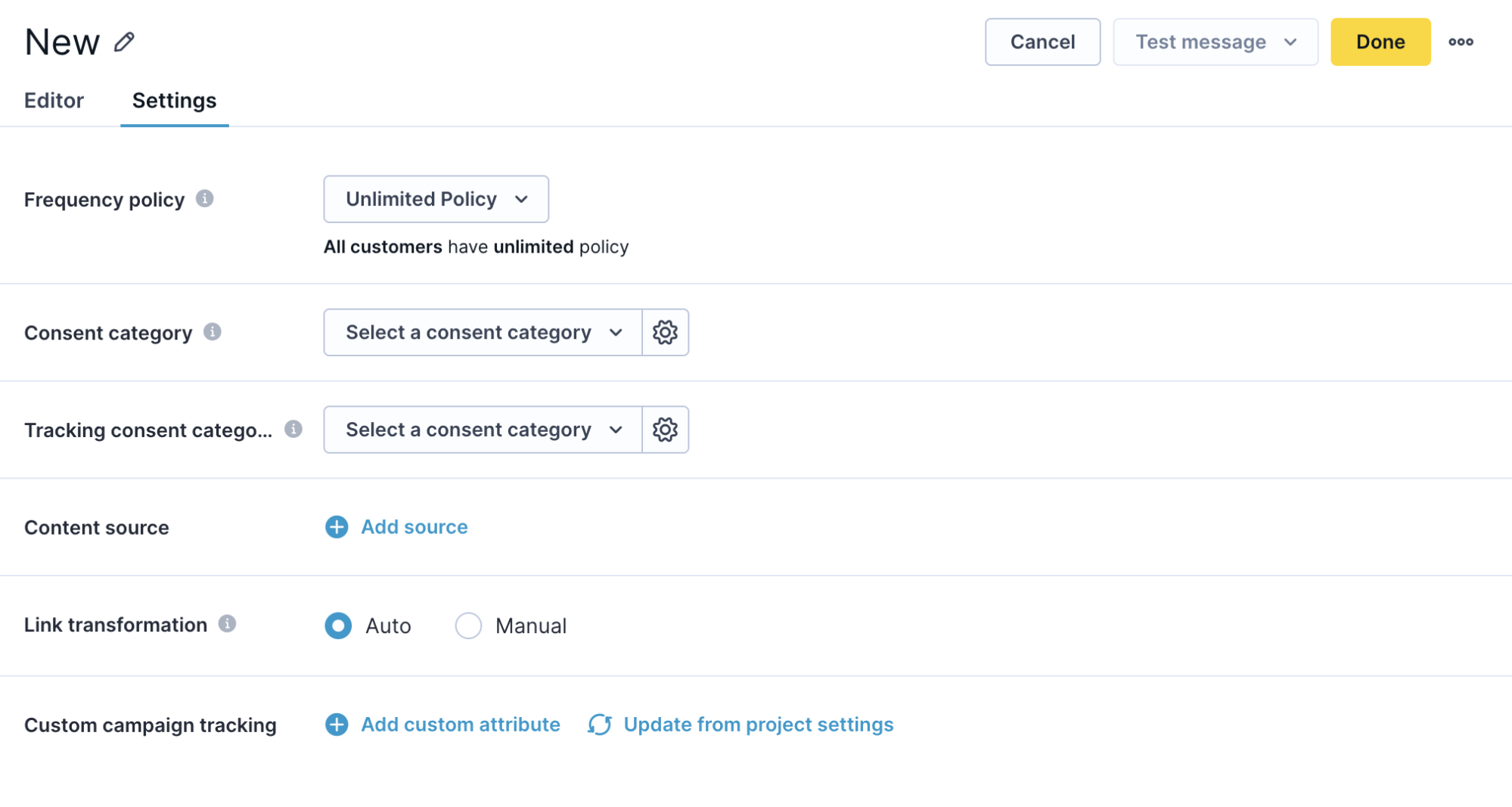Open gear settings beside Consent category dropdown

(x=665, y=332)
